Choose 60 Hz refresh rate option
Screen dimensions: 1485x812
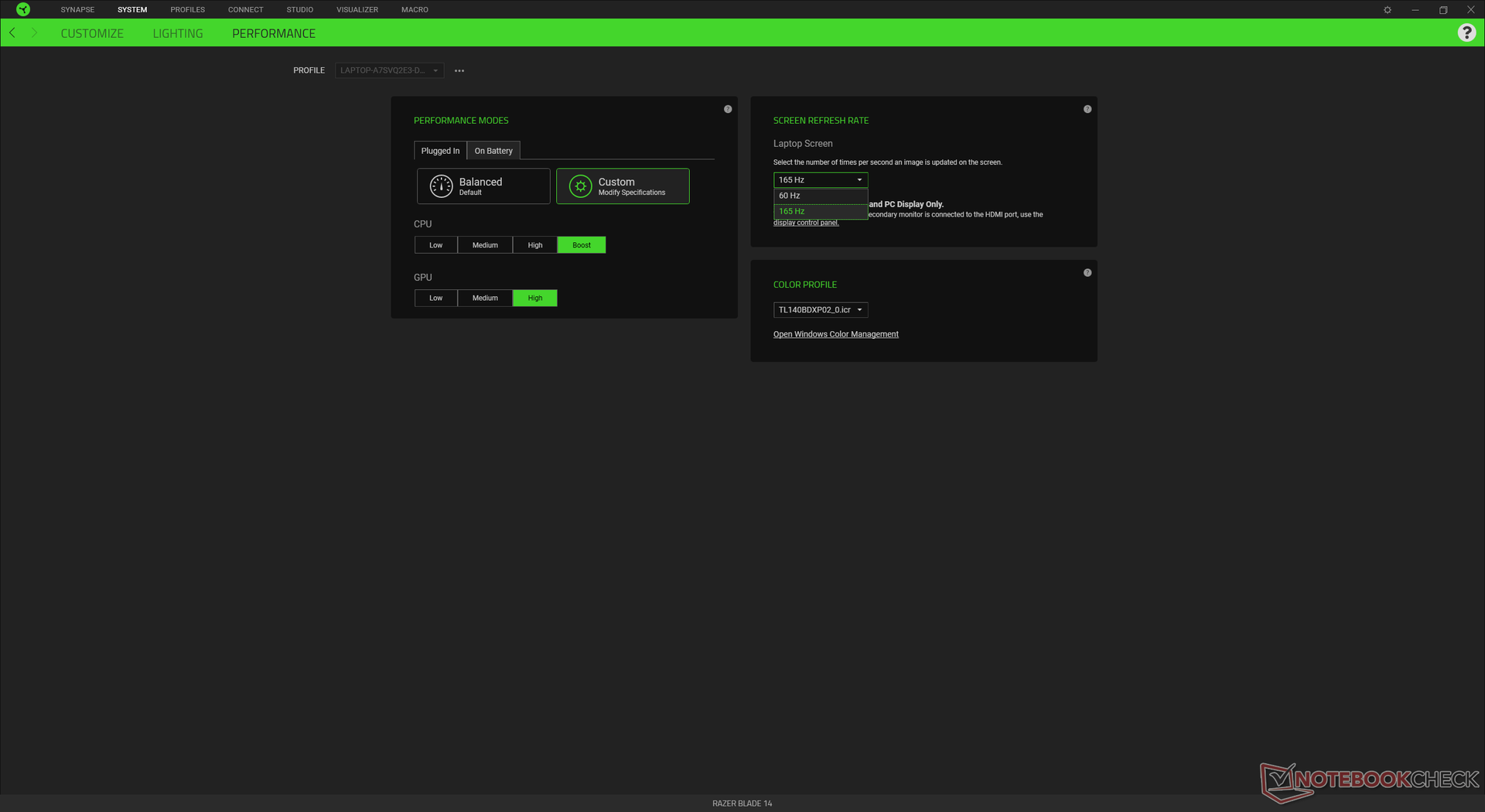[x=821, y=196]
